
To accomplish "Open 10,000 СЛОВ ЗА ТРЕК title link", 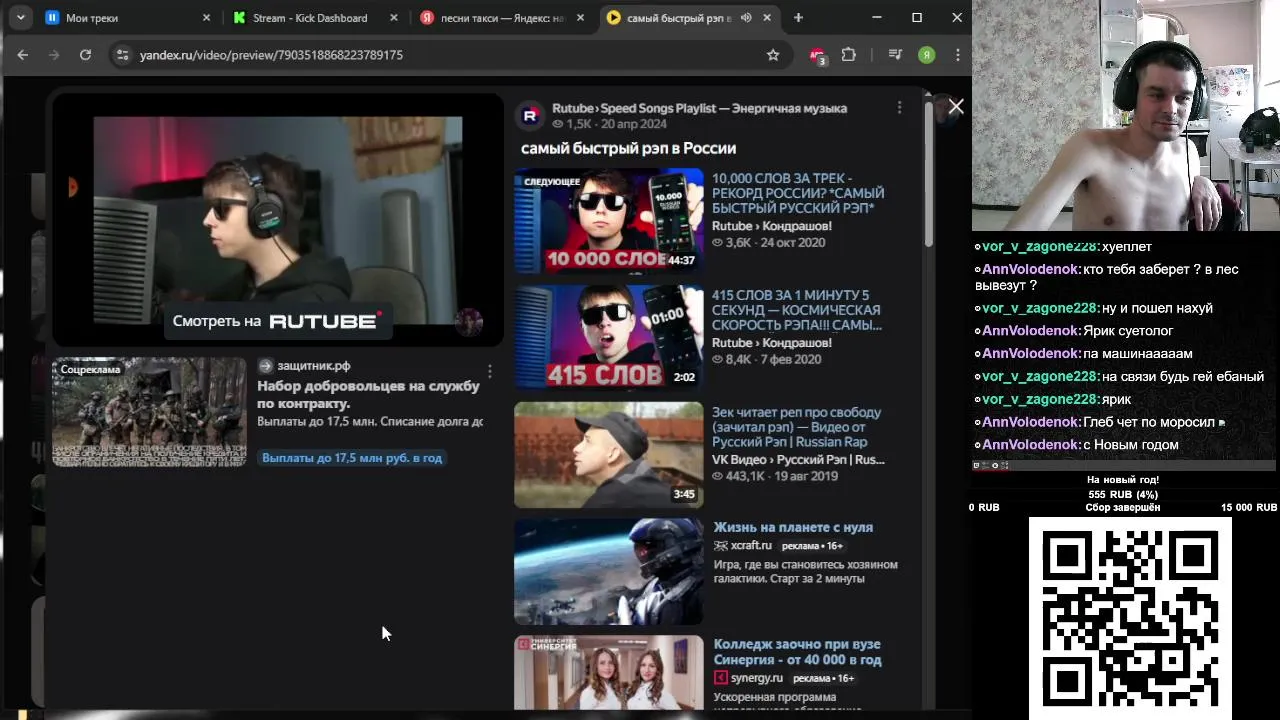I will click(x=798, y=193).
